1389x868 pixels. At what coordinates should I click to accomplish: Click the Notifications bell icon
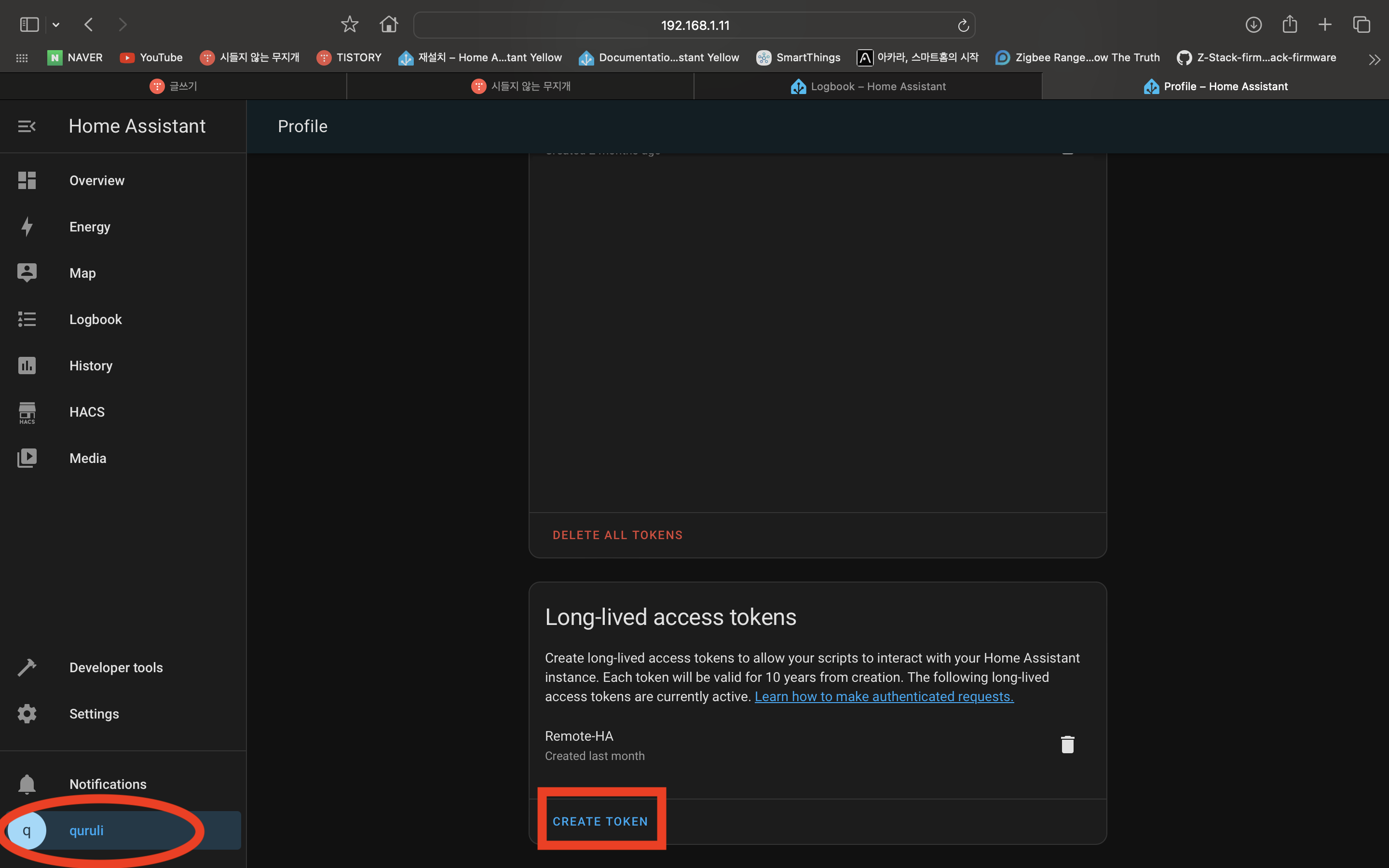(27, 784)
